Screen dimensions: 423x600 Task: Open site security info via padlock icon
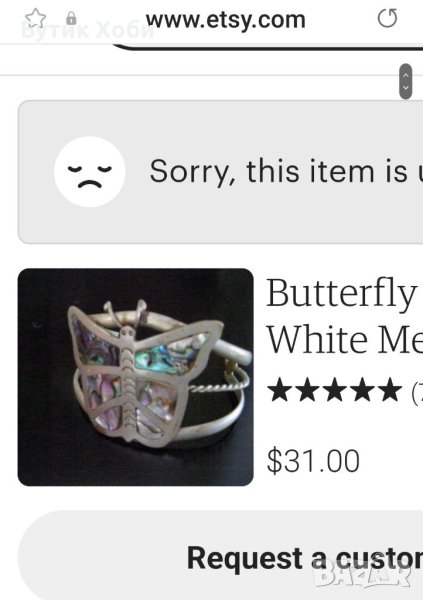tap(71, 18)
